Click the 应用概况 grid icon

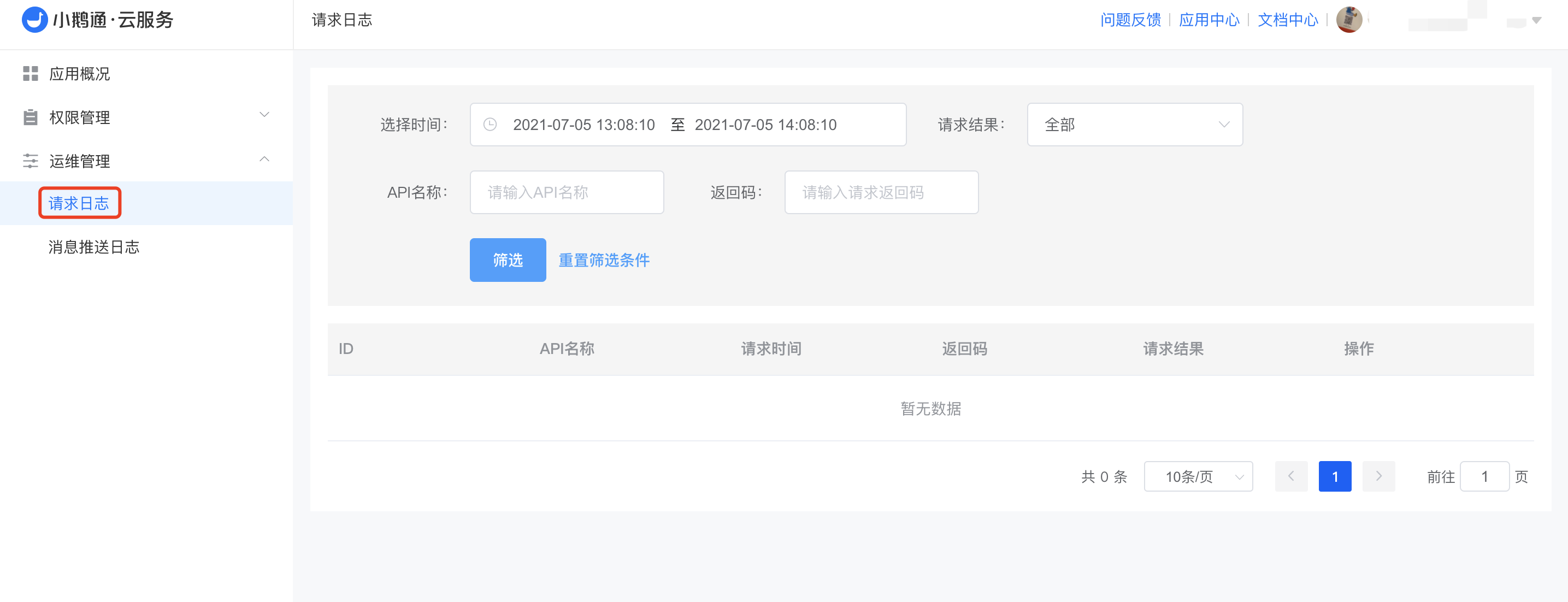click(x=31, y=74)
